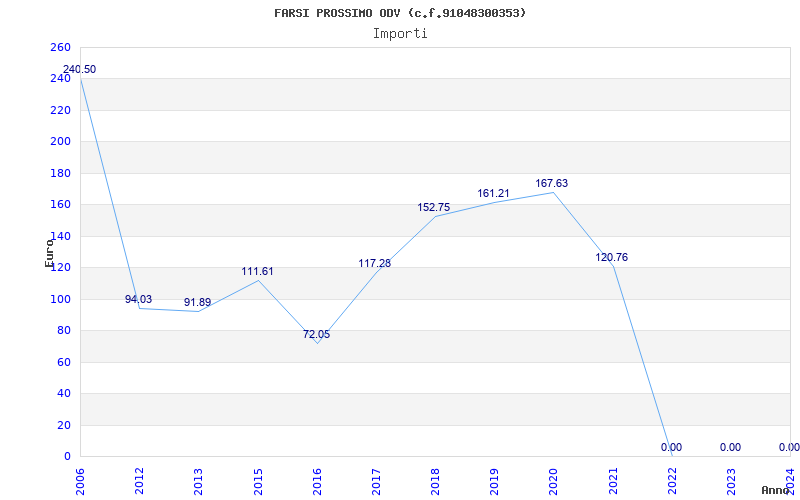Image resolution: width=800 pixels, height=500 pixels.
Task: Select the 72.05 lowest dip label
Action: pos(316,334)
